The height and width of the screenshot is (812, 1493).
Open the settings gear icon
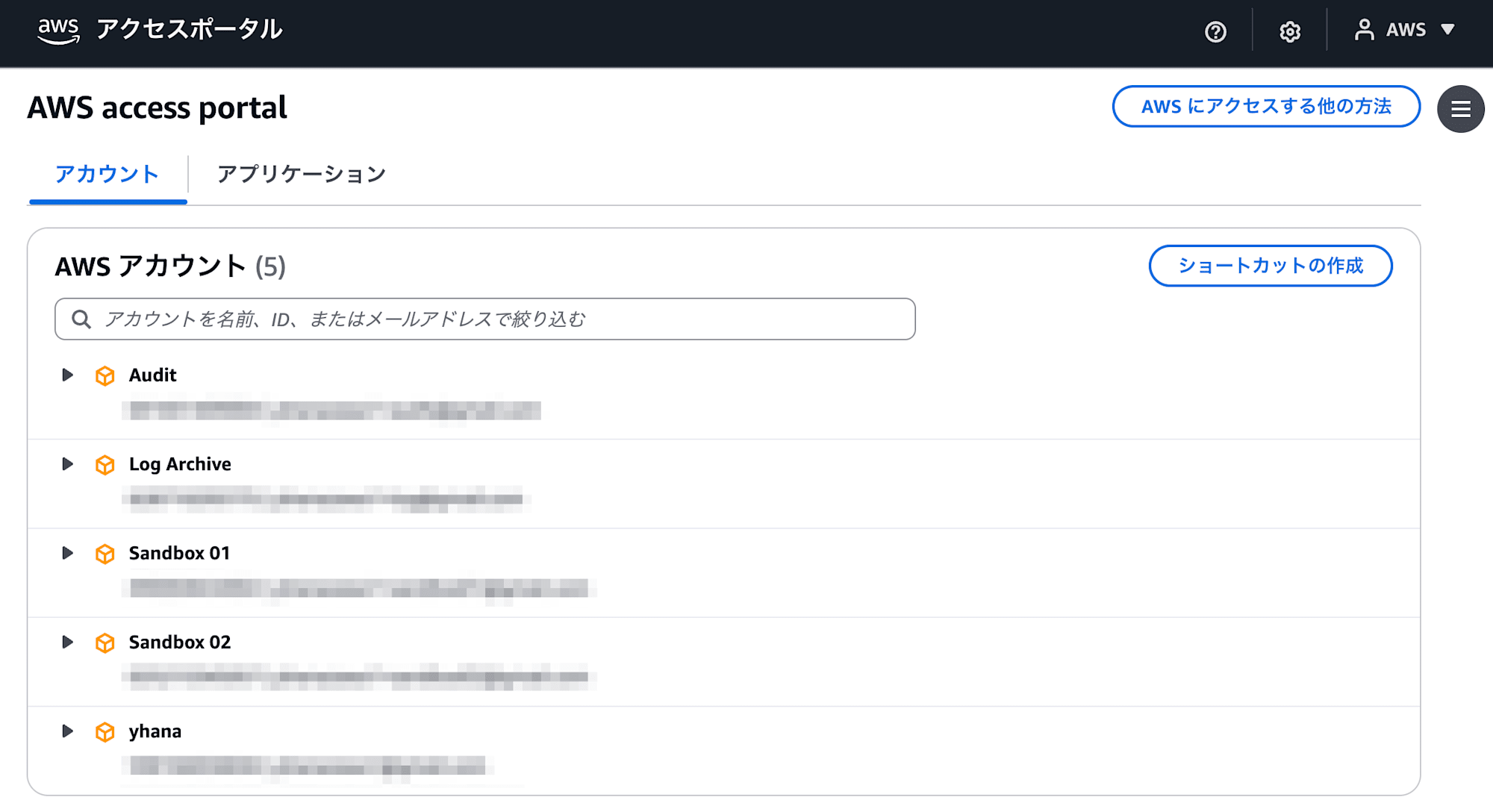[x=1289, y=31]
